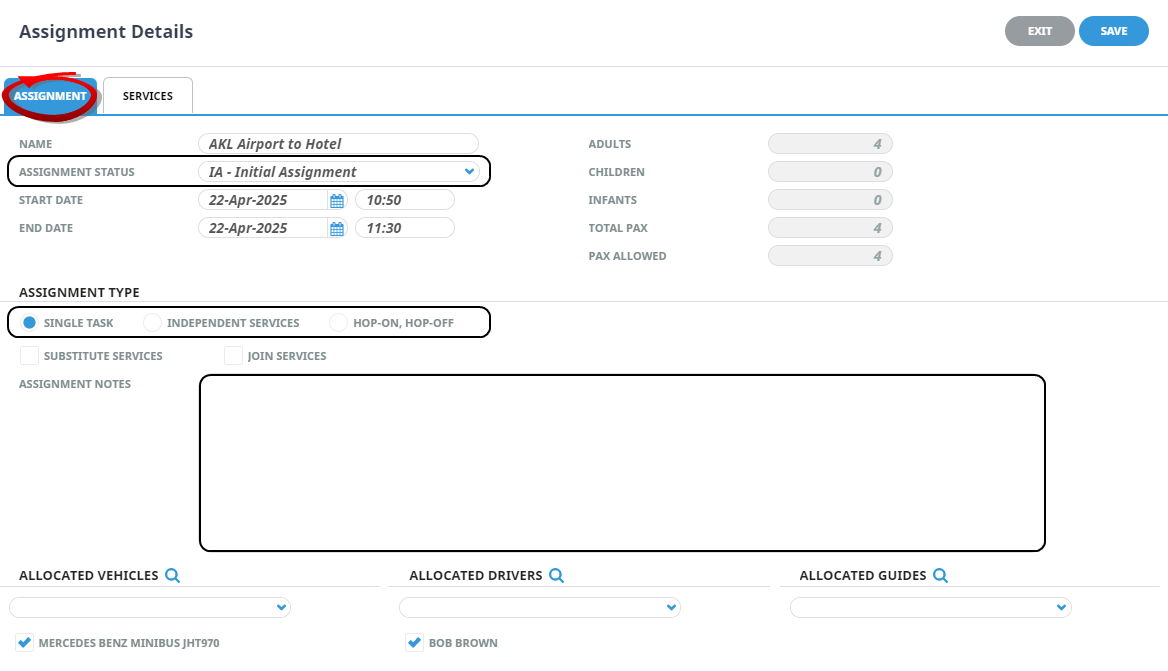Tick the Join Services checkbox
The image size is (1168, 671).
point(233,355)
